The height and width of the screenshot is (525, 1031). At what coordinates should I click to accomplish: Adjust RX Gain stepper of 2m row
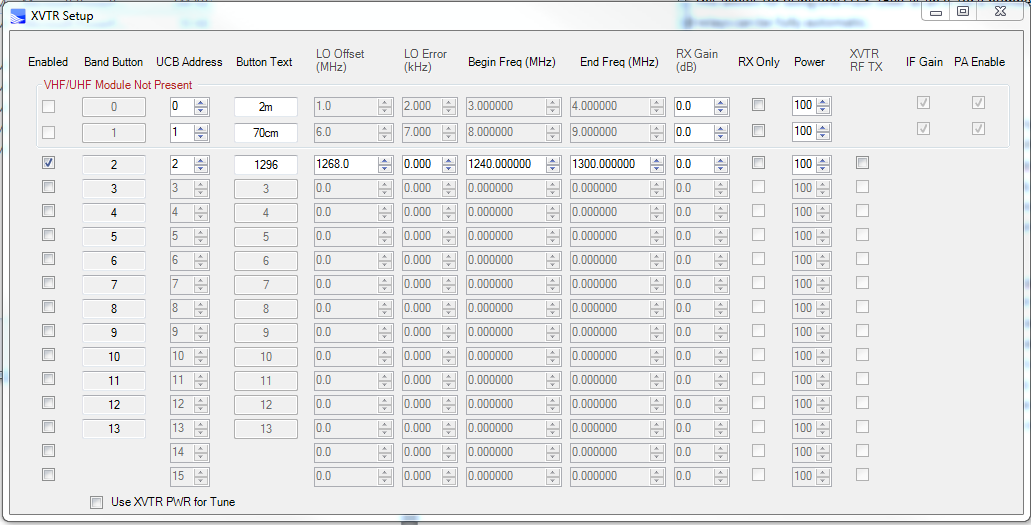(721, 107)
